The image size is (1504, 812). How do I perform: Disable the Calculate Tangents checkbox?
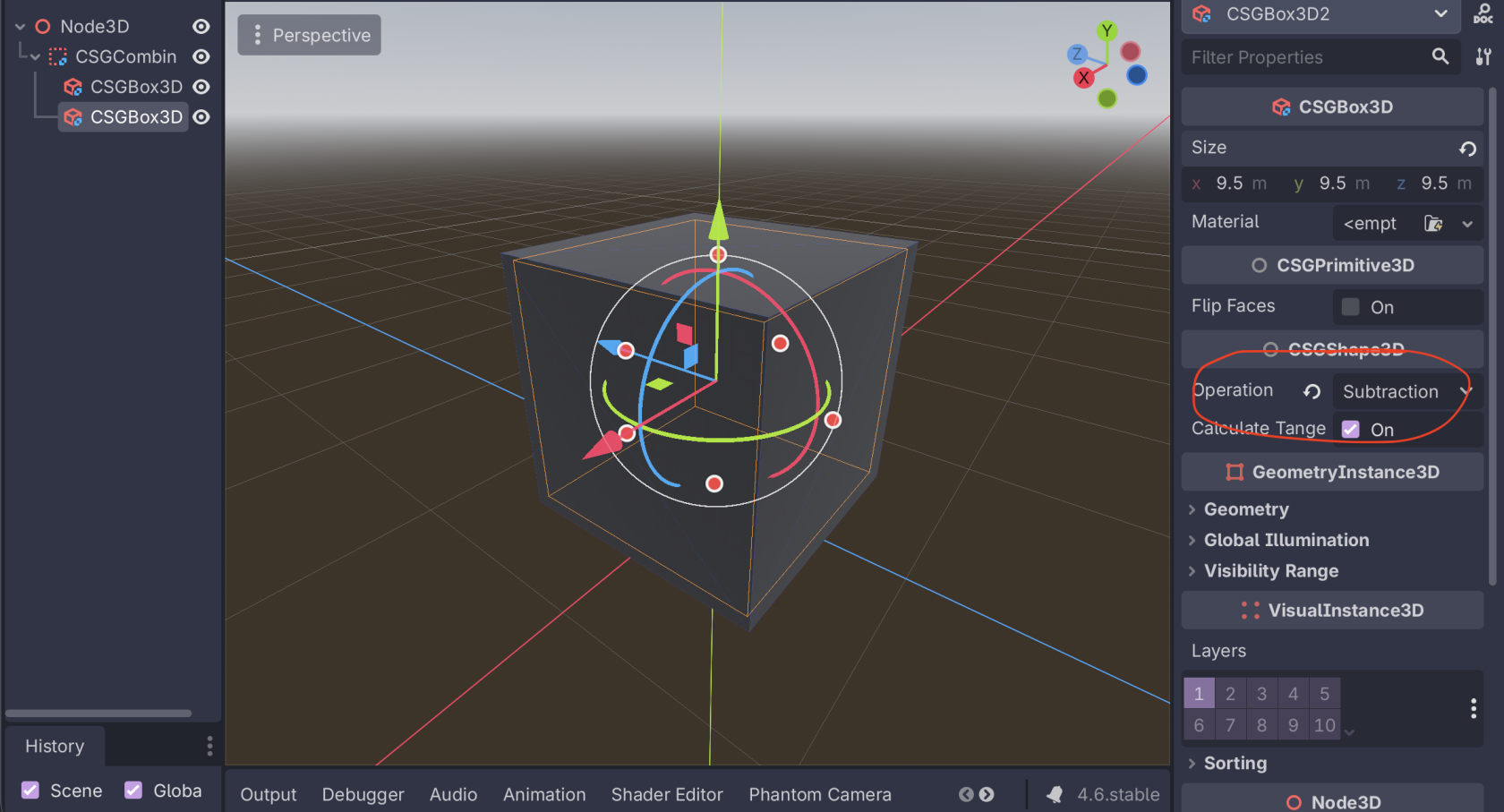1350,429
